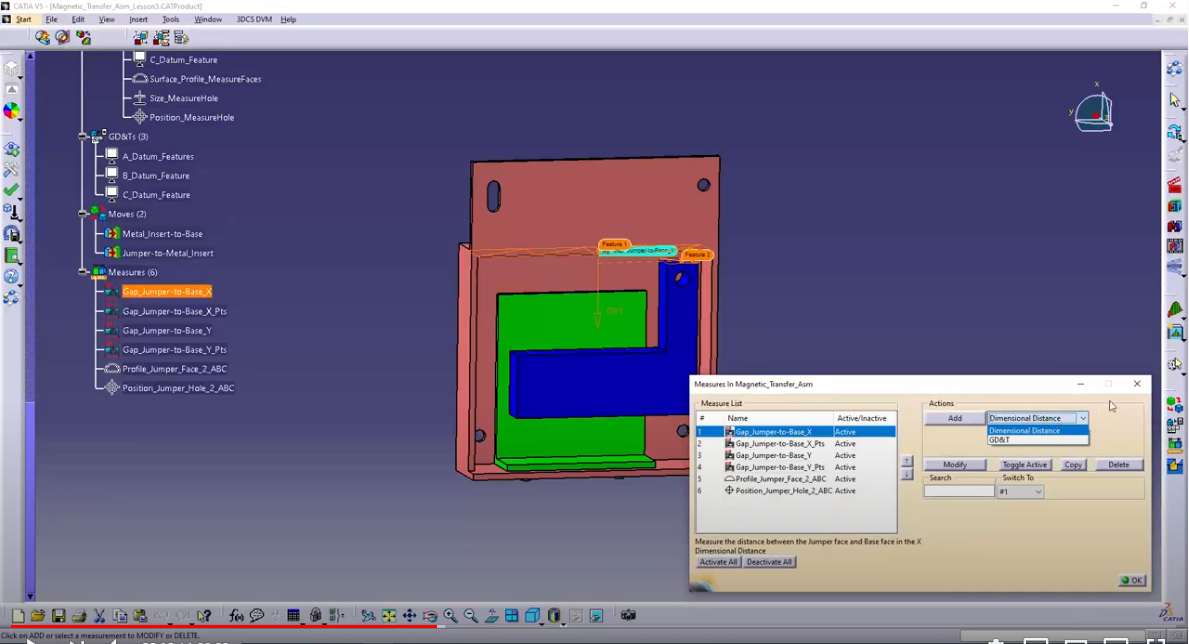Viewport: 1189px width, 644px height.
Task: Click OK in the Measures dialog
Action: tap(1134, 580)
